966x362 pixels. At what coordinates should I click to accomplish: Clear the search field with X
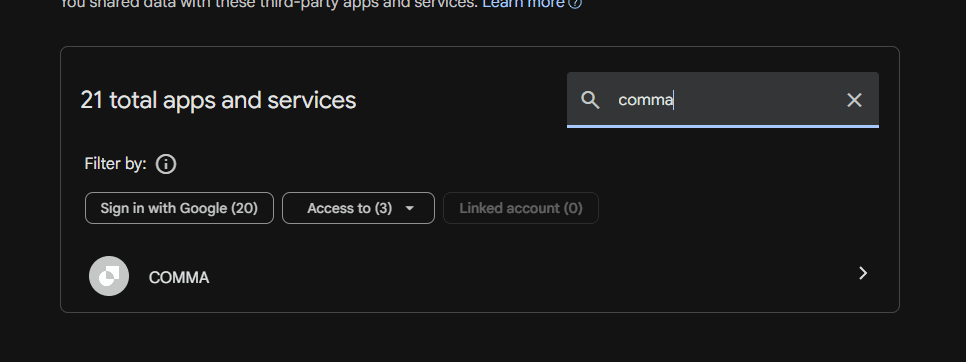point(854,100)
